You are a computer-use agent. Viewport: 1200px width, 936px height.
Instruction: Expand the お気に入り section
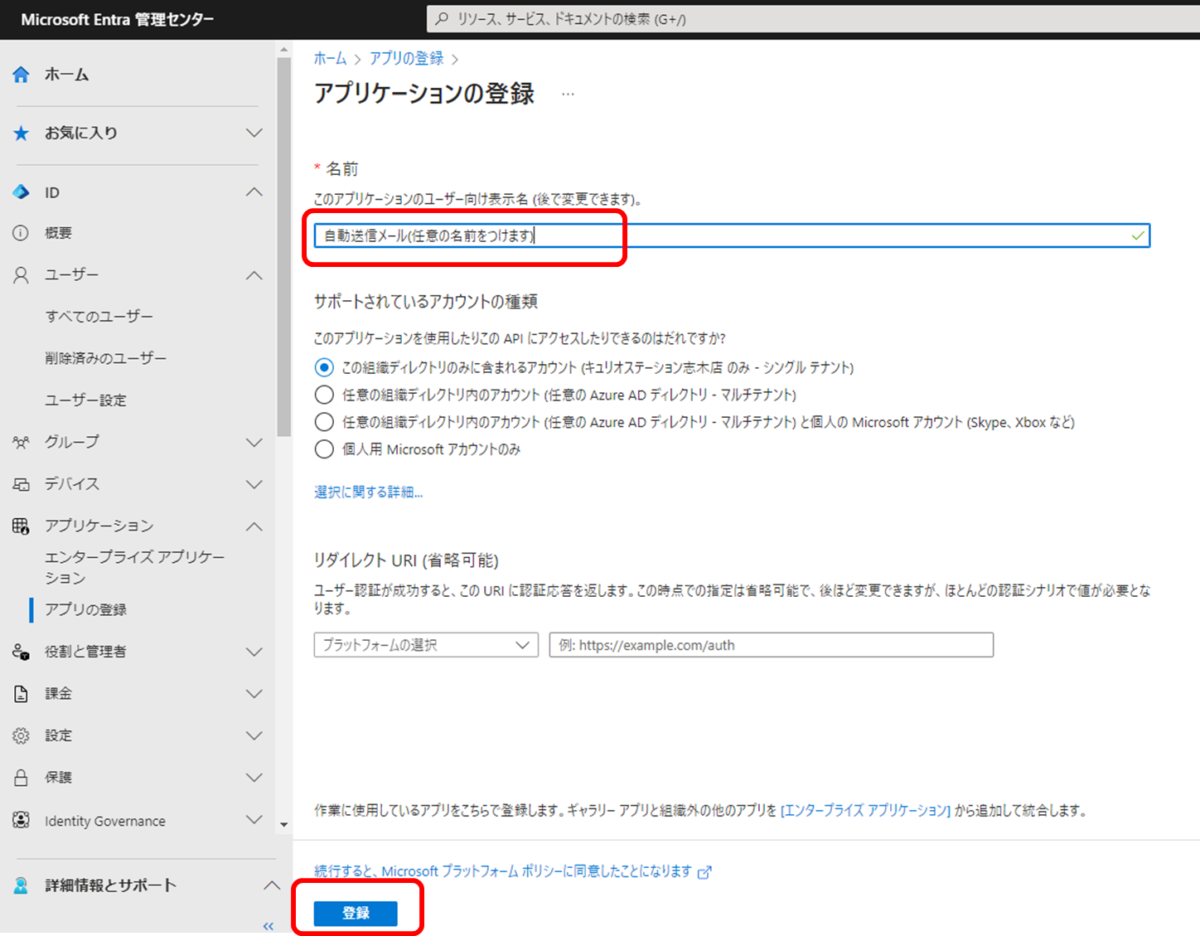[255, 133]
